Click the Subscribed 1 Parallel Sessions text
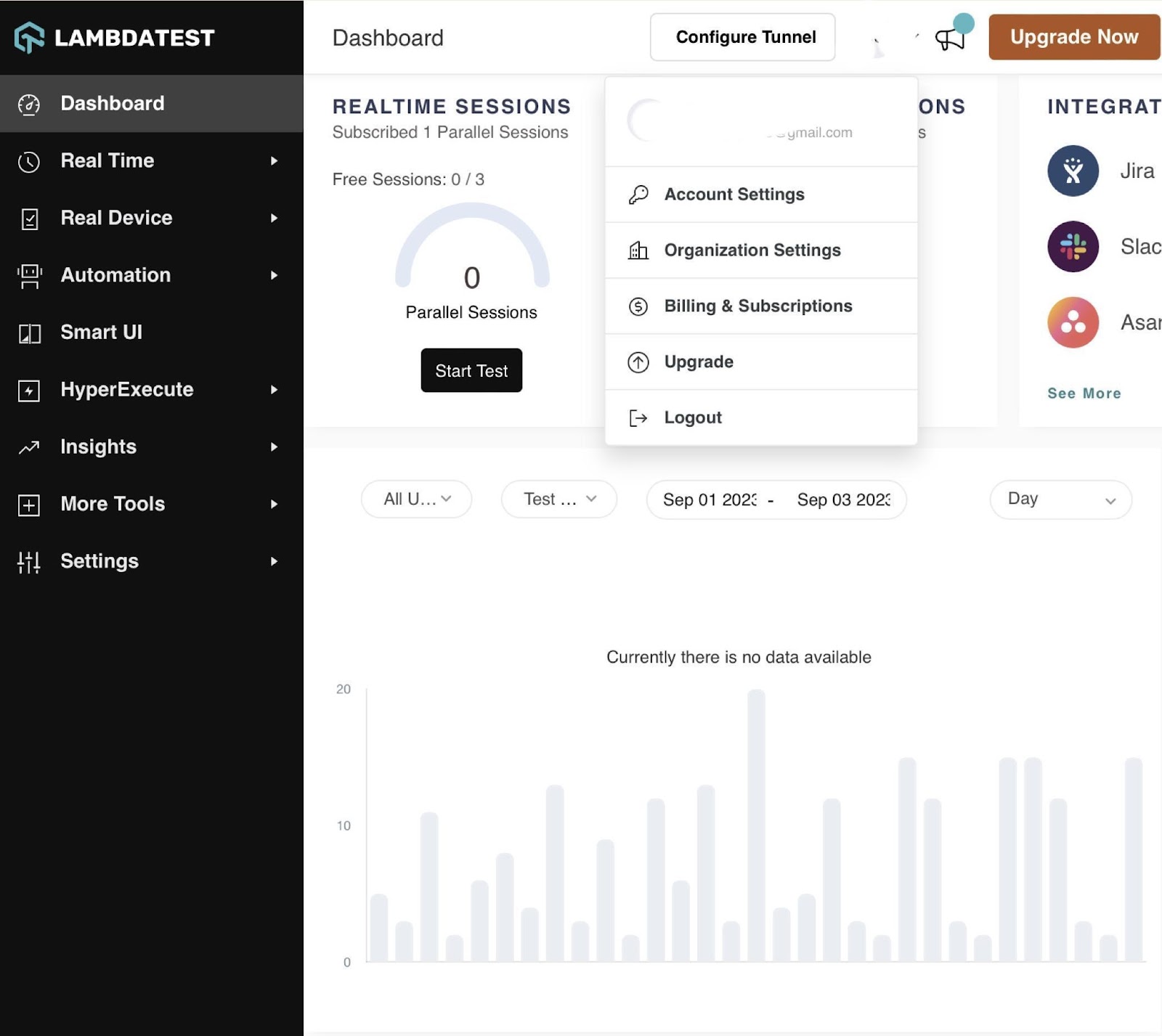This screenshot has height=1036, width=1162. pyautogui.click(x=450, y=132)
